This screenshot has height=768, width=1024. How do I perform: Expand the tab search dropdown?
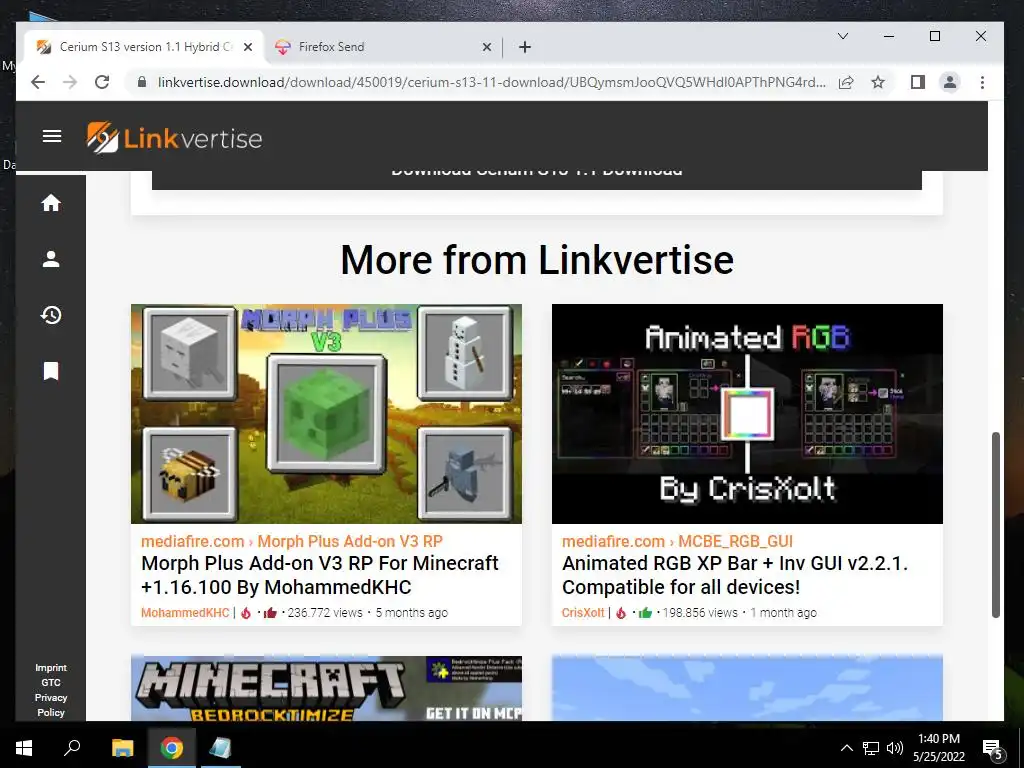click(843, 36)
